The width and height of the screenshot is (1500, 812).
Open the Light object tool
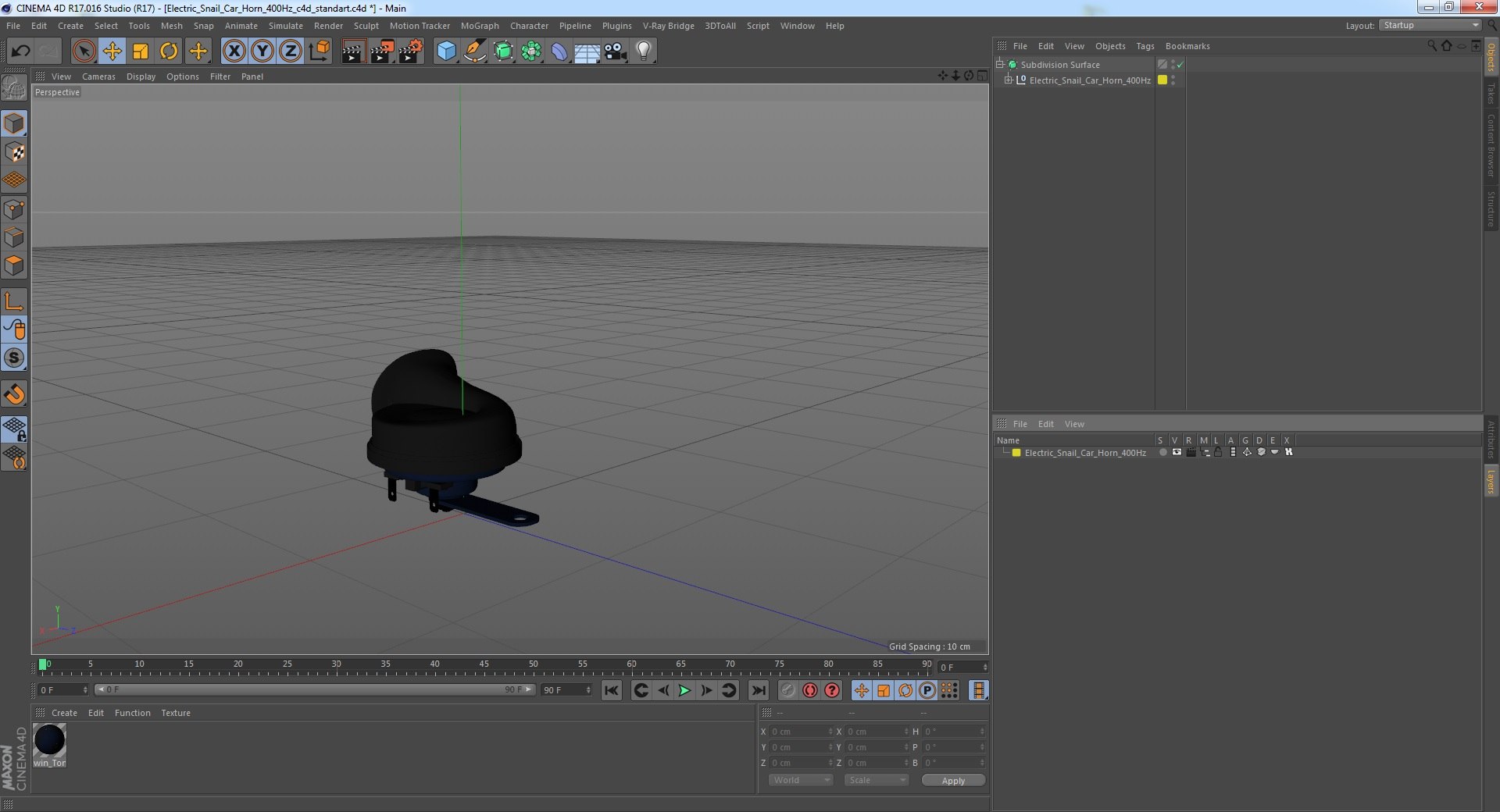[643, 52]
